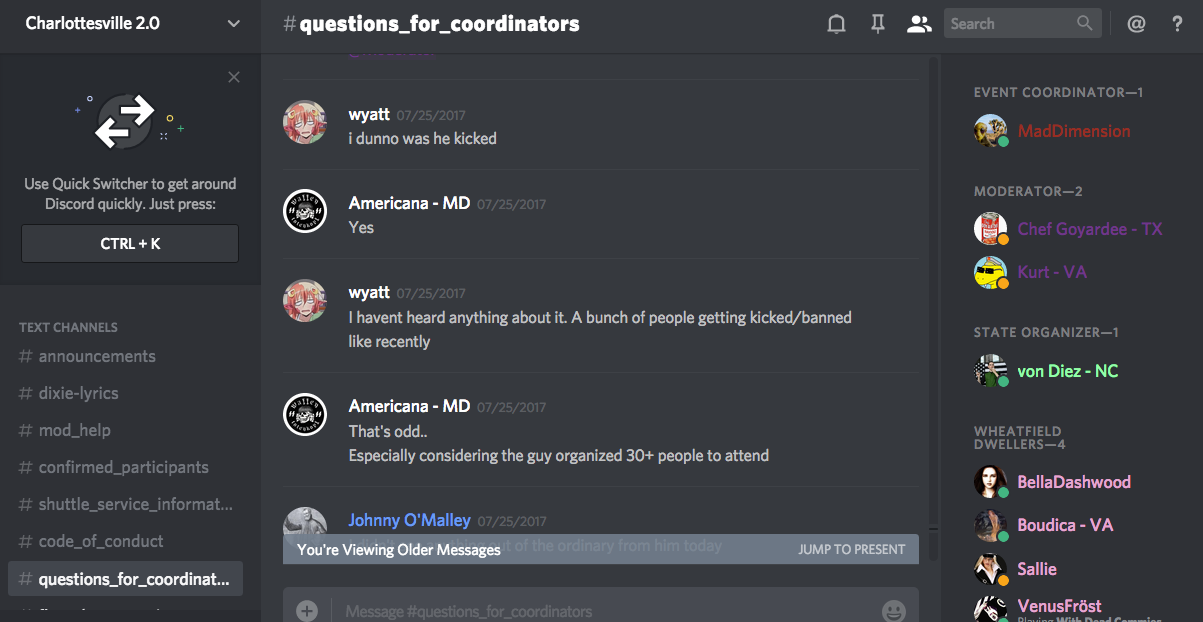Dismiss the Quick Switcher tip
This screenshot has width=1203, height=622.
tap(234, 77)
